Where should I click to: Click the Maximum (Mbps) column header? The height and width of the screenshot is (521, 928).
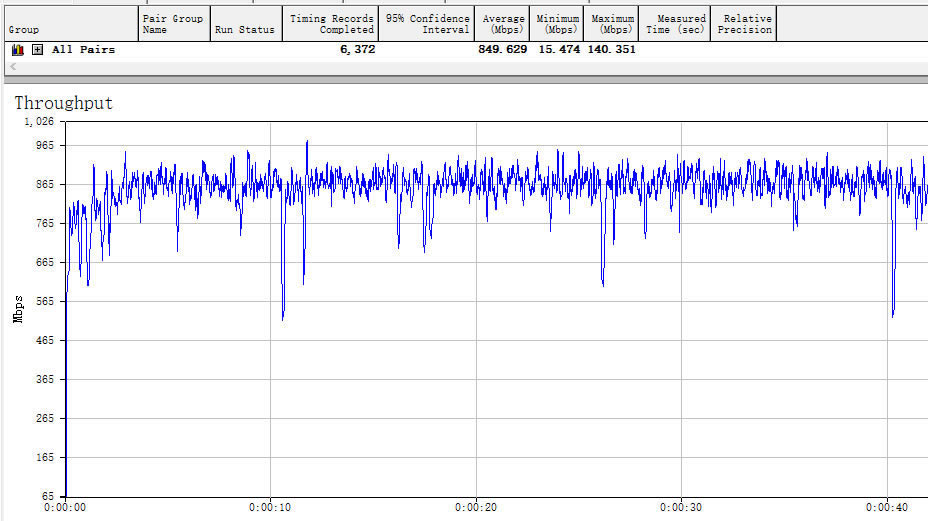coord(612,24)
